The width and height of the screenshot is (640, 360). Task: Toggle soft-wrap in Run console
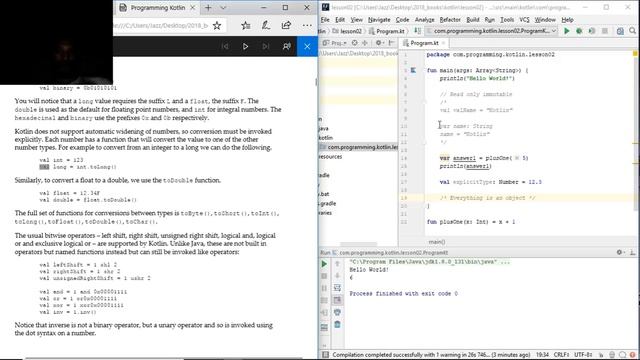[x=337, y=288]
